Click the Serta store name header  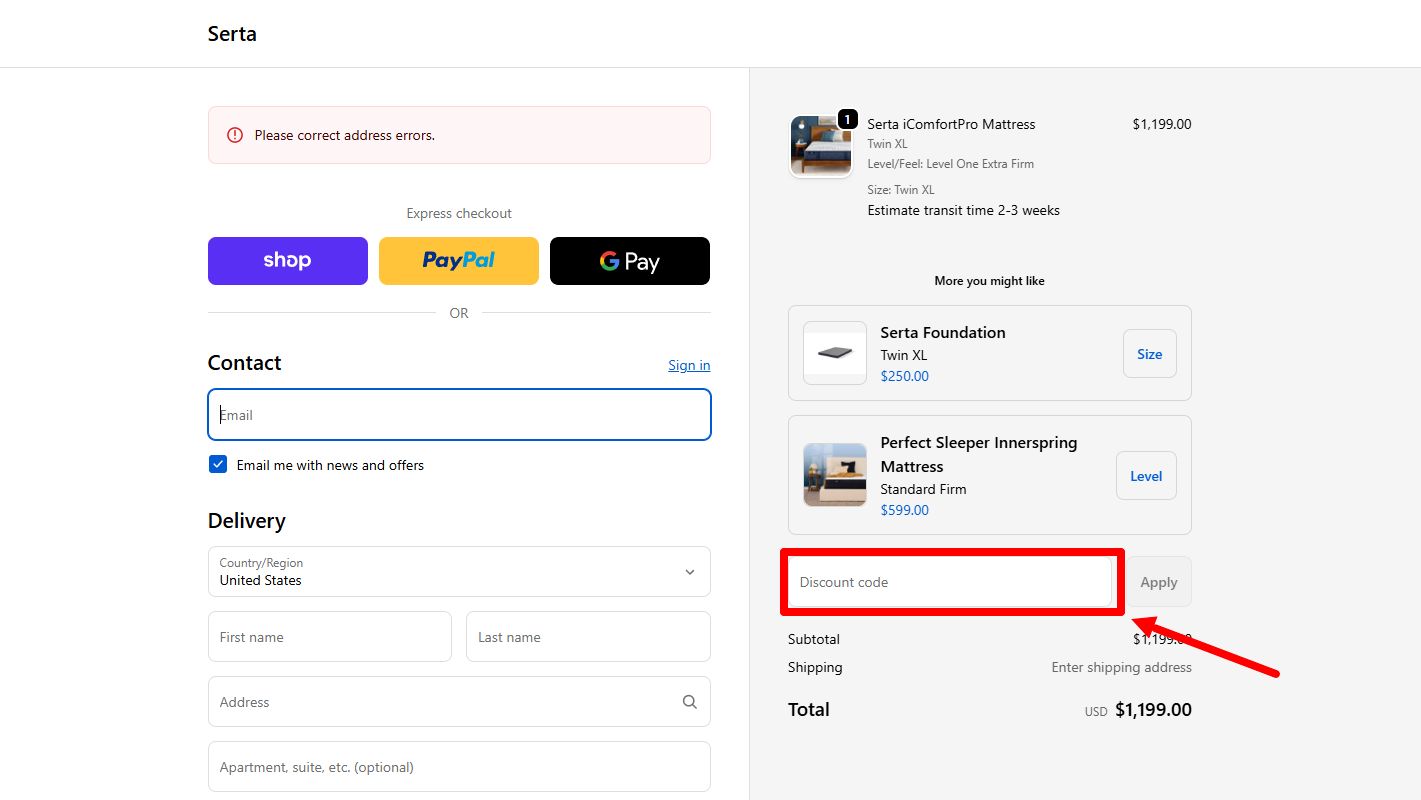tap(232, 34)
